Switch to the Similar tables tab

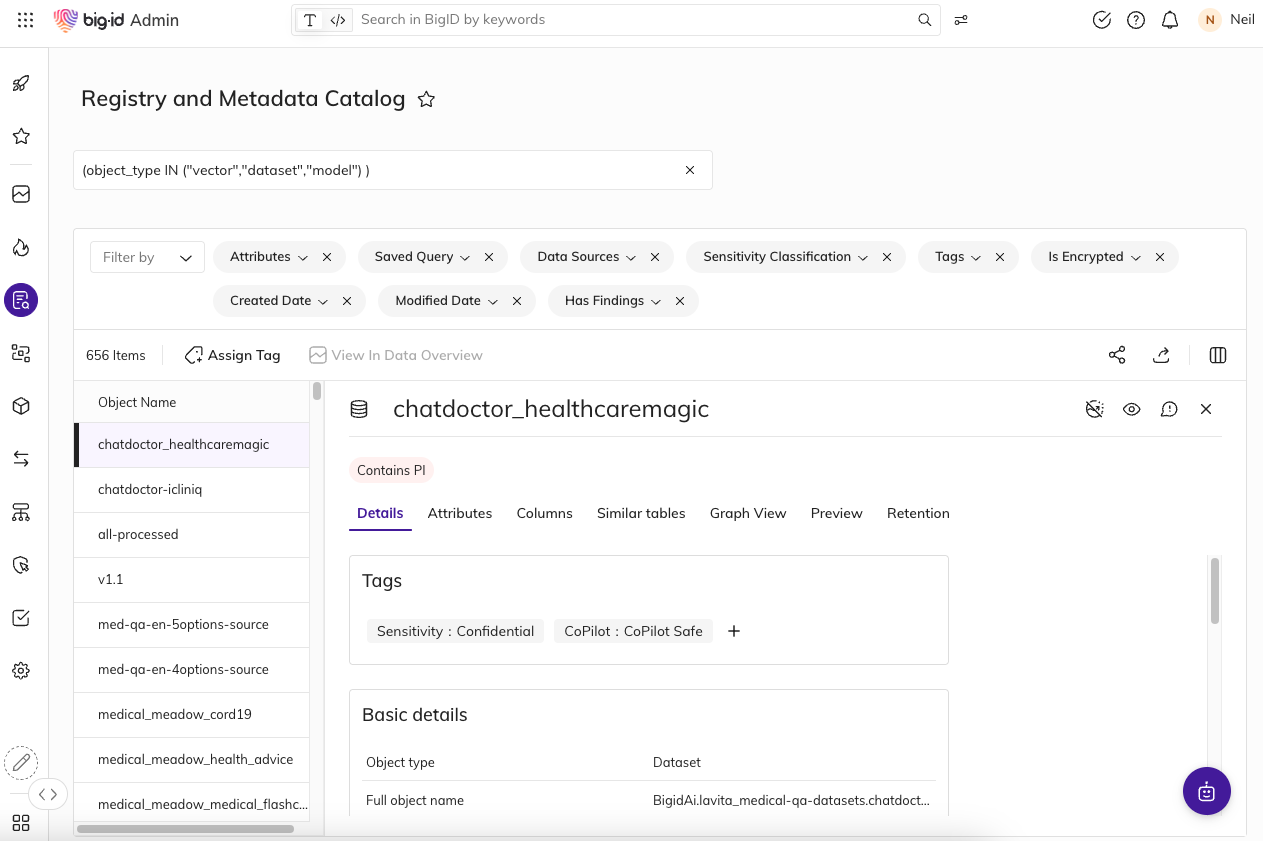(x=641, y=513)
